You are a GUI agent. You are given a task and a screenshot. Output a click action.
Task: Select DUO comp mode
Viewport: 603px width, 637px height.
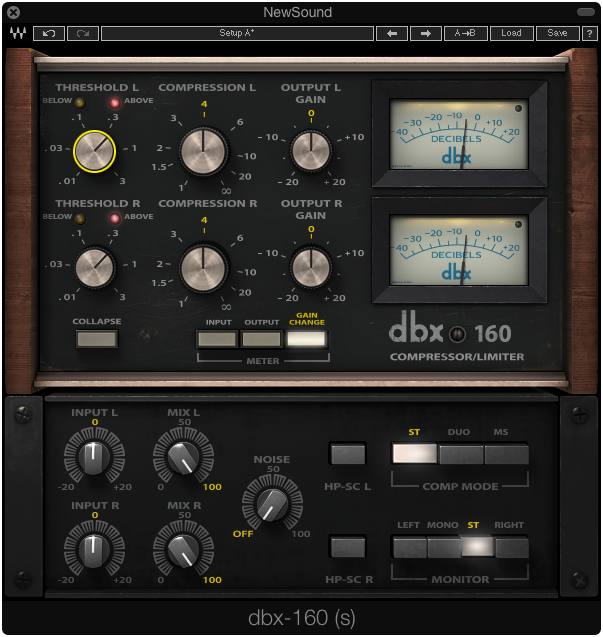tap(461, 453)
